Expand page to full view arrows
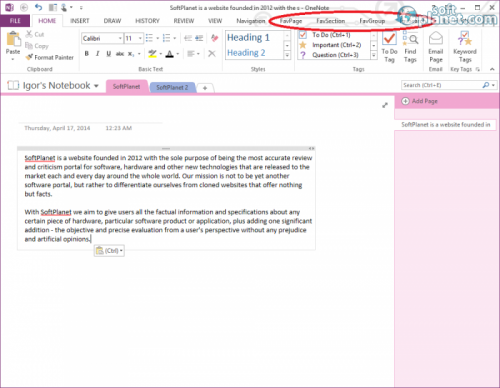Viewport: 500px width, 388px height. (x=385, y=105)
